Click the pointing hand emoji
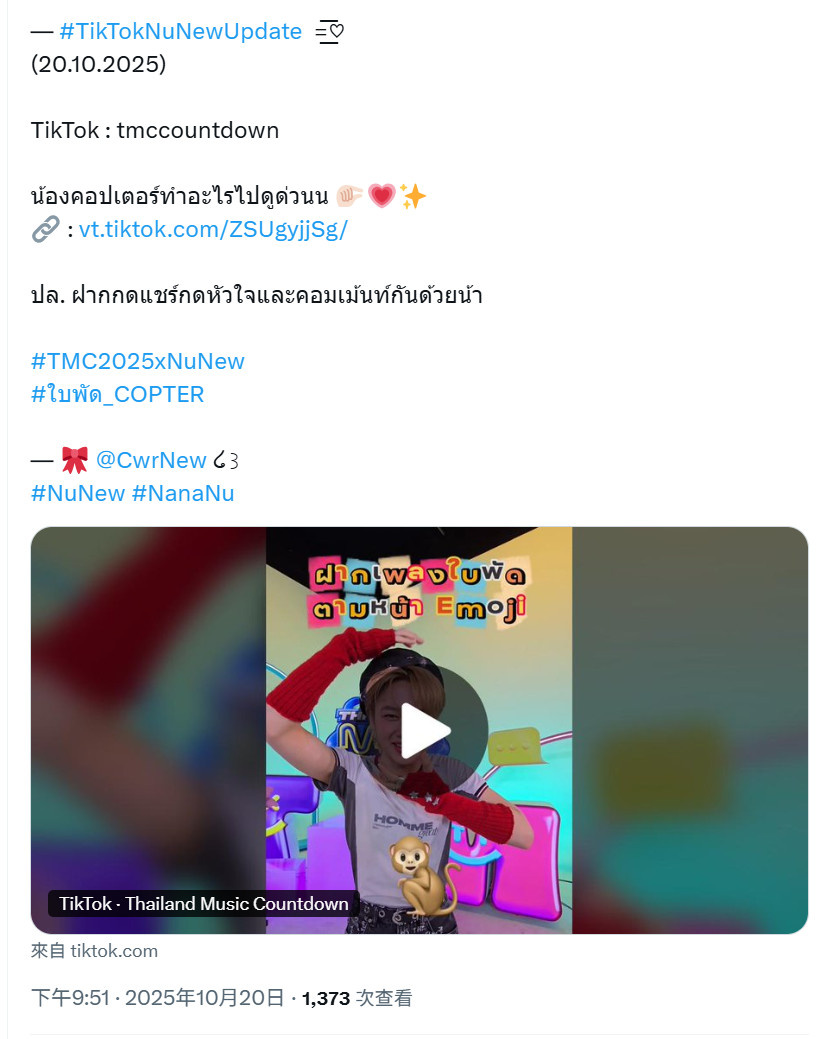 (349, 196)
